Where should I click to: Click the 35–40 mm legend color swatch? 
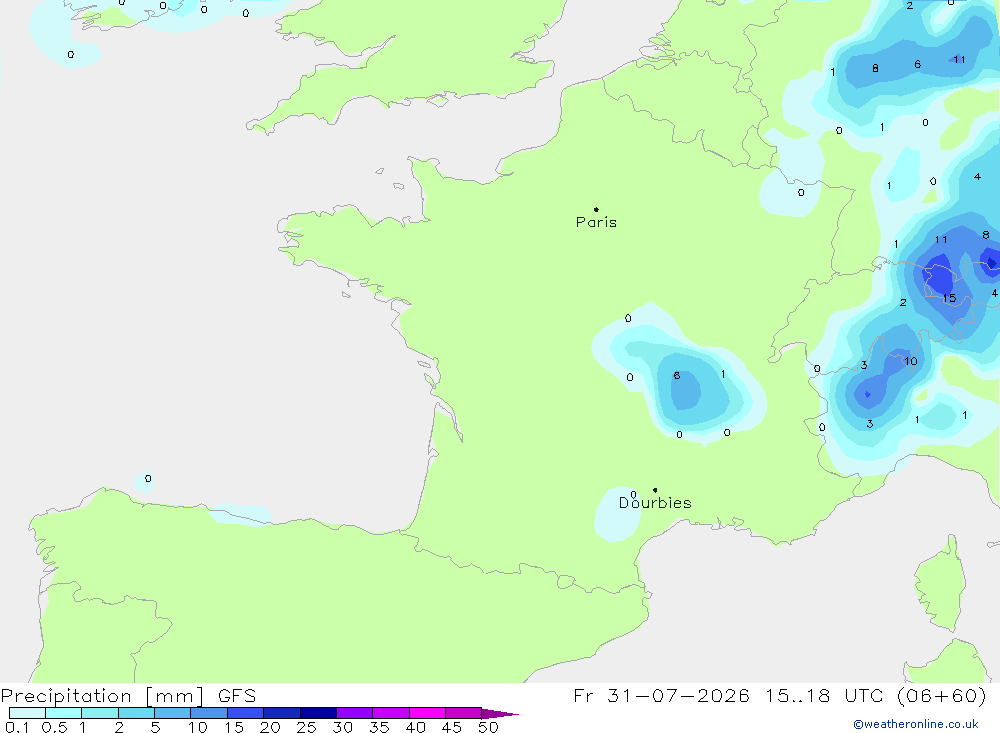pos(391,713)
